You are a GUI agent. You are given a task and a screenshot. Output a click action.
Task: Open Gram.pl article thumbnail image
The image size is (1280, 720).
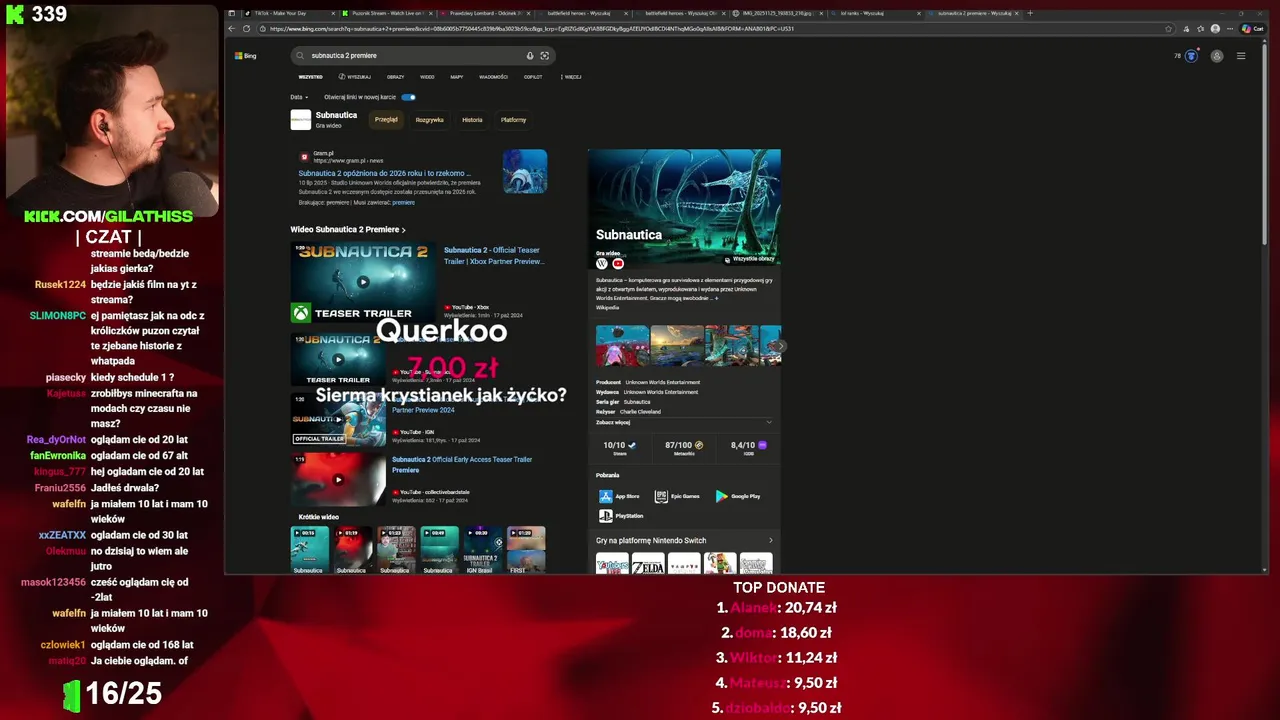(x=525, y=171)
